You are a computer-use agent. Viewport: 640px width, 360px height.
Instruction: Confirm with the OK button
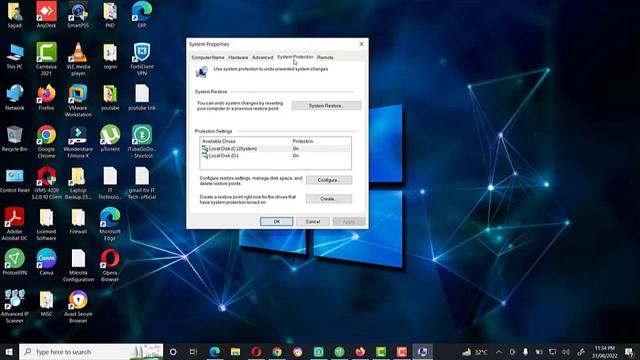(277, 222)
